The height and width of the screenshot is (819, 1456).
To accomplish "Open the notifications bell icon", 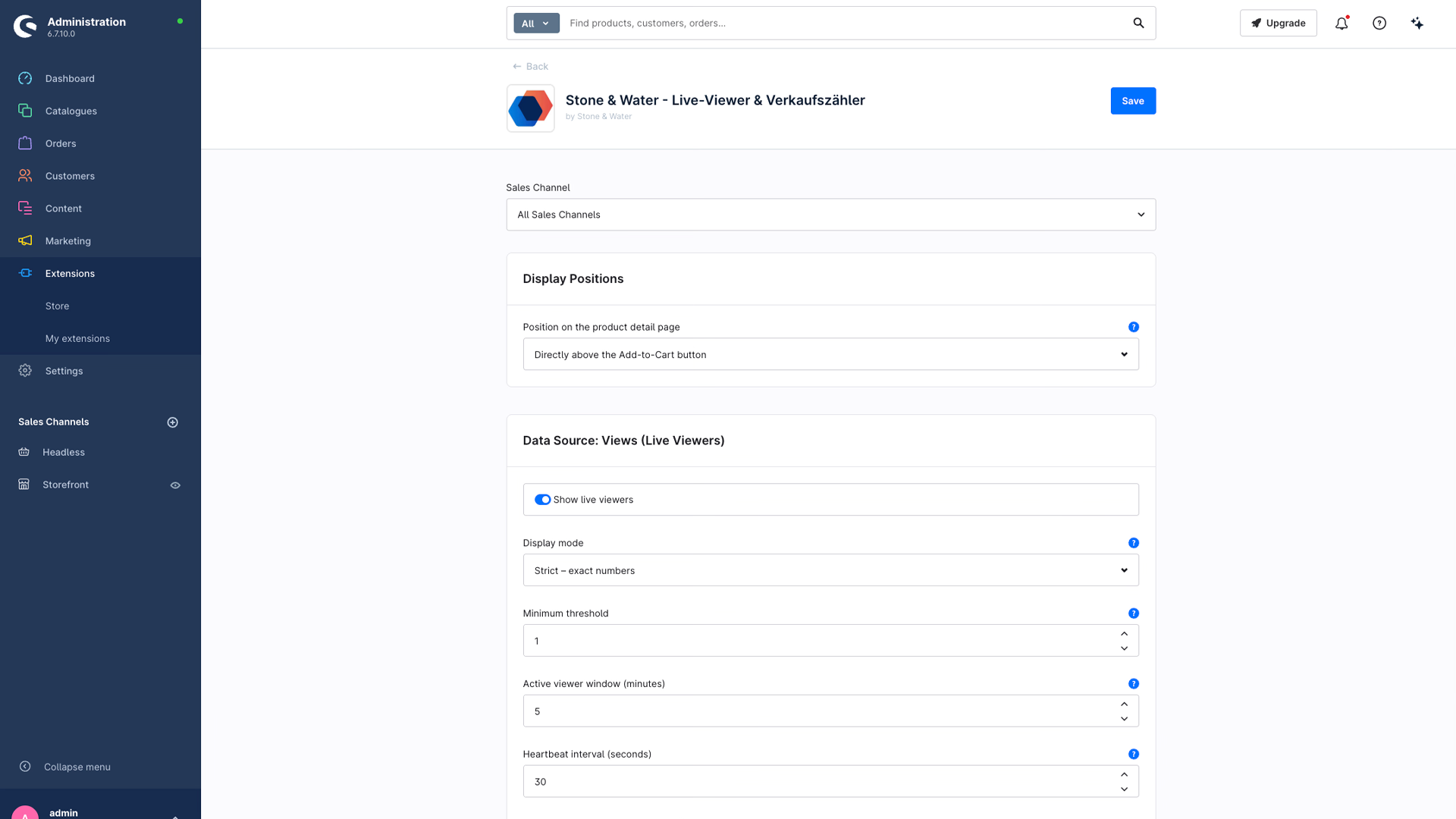I will [1341, 24].
